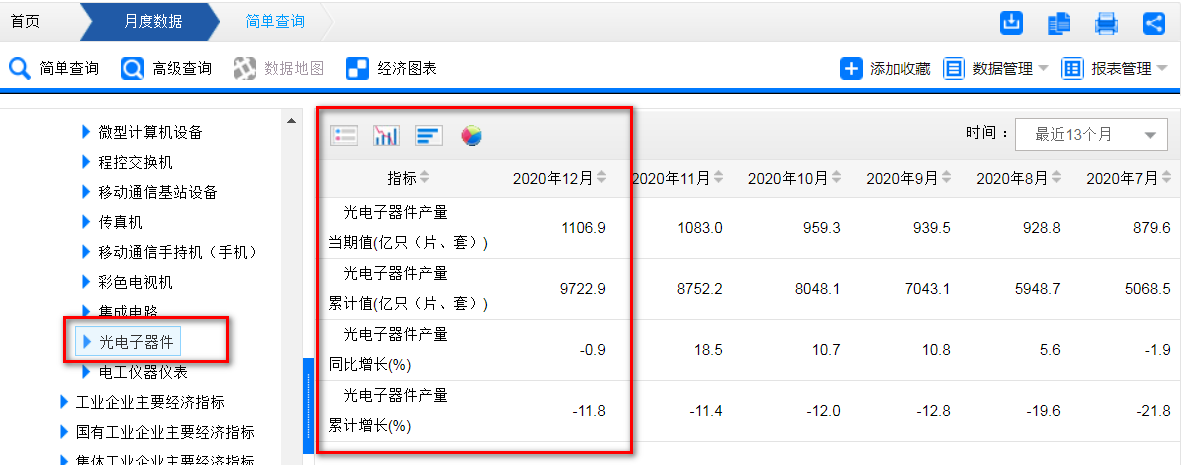
Task: Expand the 报表管理 dropdown menu
Action: (x=1115, y=69)
